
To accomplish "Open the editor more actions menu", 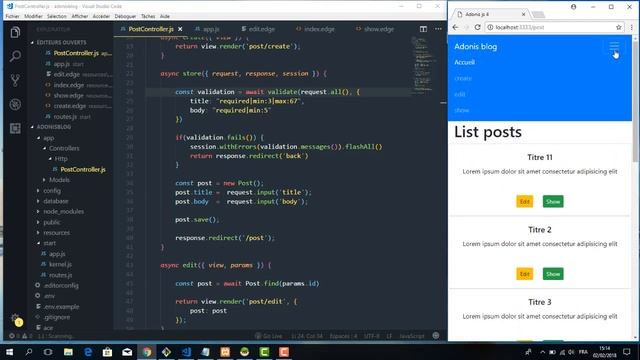I will 438,29.
